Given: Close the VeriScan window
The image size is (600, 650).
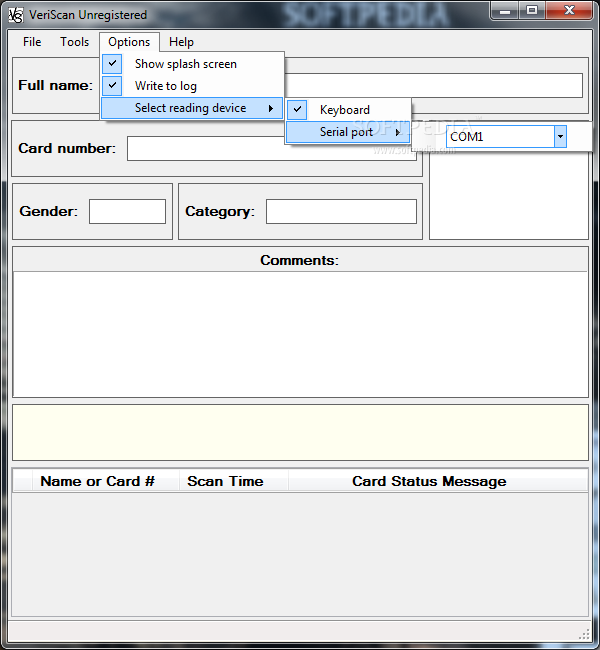Looking at the screenshot, I should pyautogui.click(x=569, y=11).
